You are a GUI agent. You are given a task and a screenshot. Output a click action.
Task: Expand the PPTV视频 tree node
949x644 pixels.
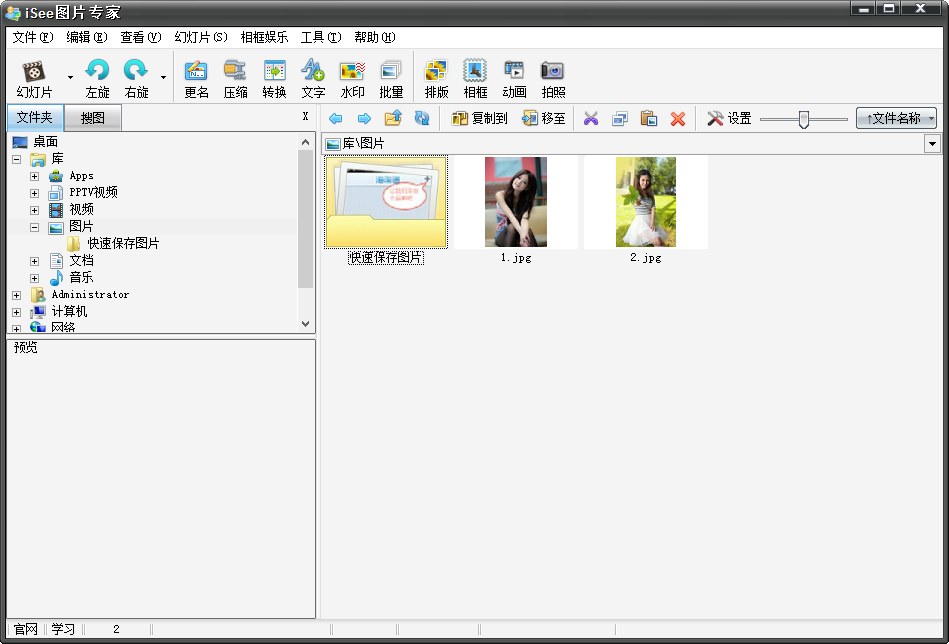pos(34,194)
